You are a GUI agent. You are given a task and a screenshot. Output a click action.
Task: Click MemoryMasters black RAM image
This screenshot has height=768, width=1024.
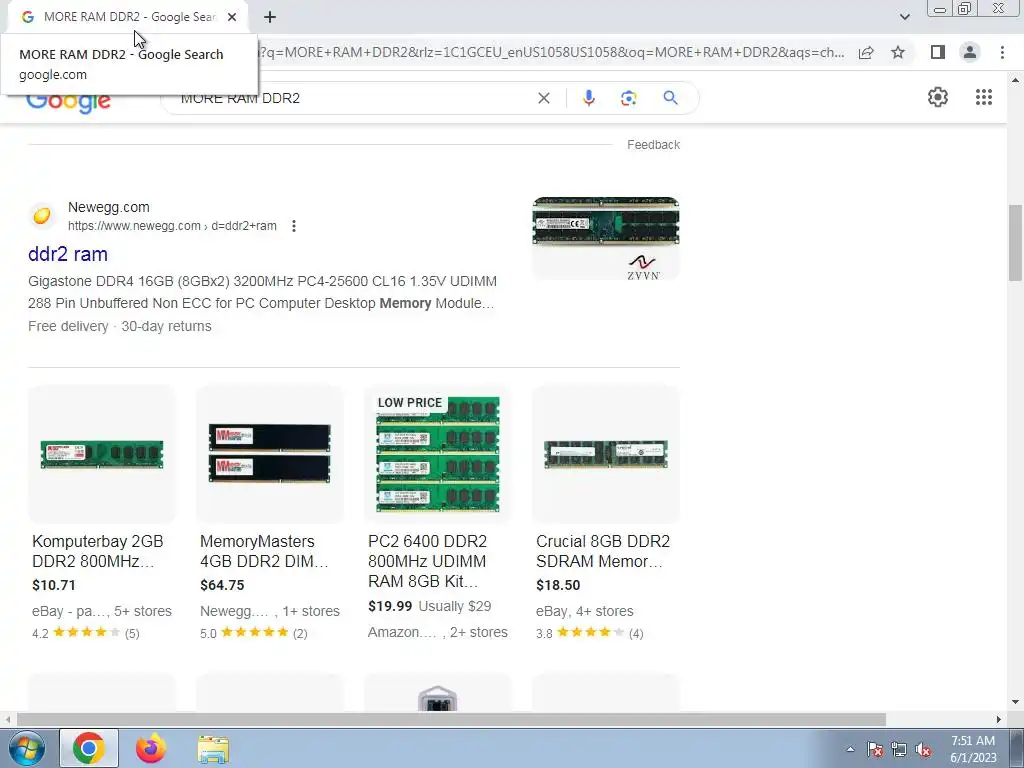click(270, 455)
